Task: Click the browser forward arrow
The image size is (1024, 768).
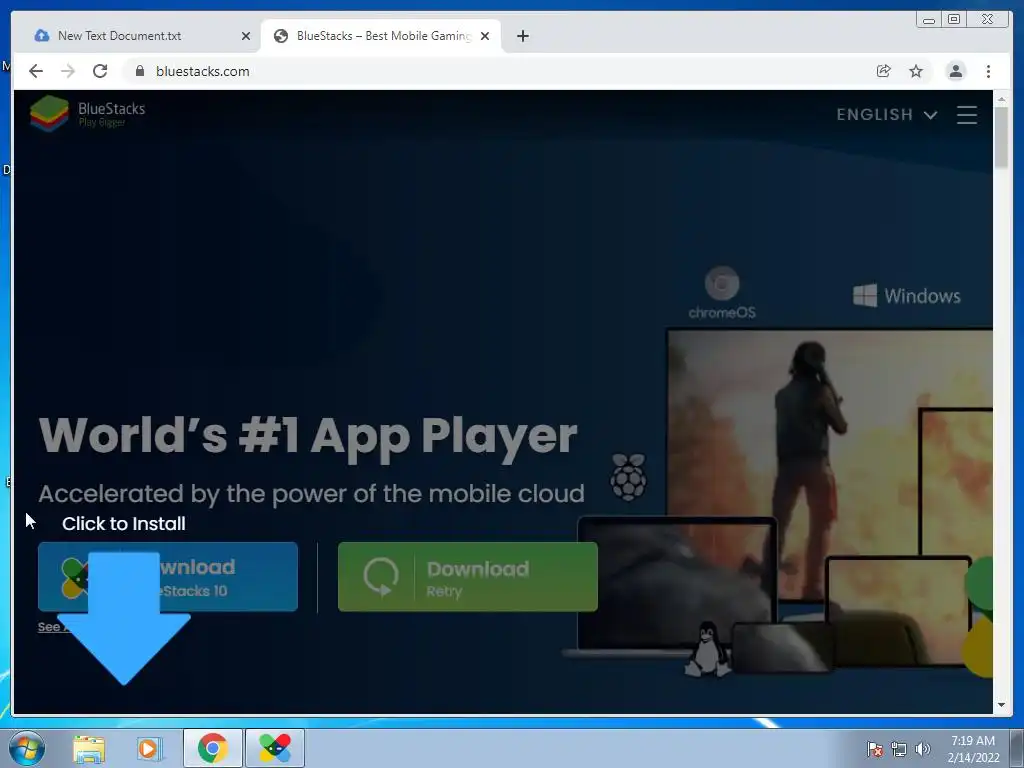Action: [x=68, y=71]
